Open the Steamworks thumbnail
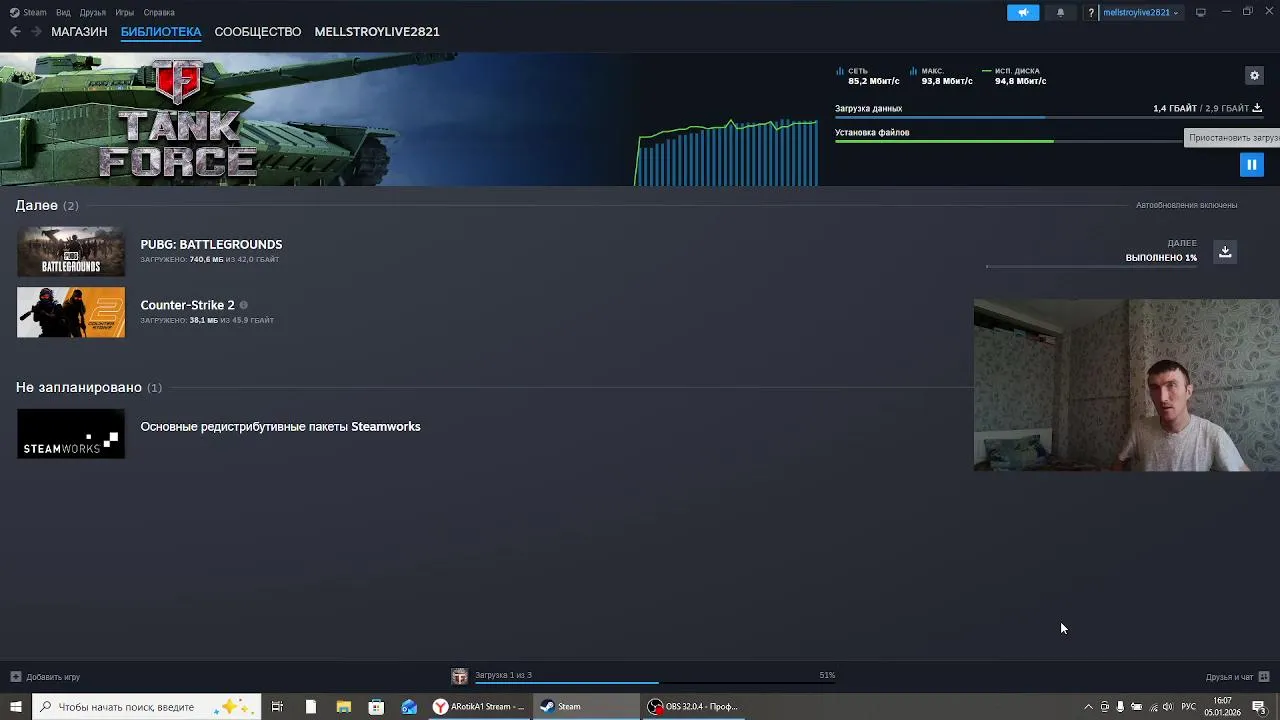Screen dimensions: 1280x720 click(71, 434)
